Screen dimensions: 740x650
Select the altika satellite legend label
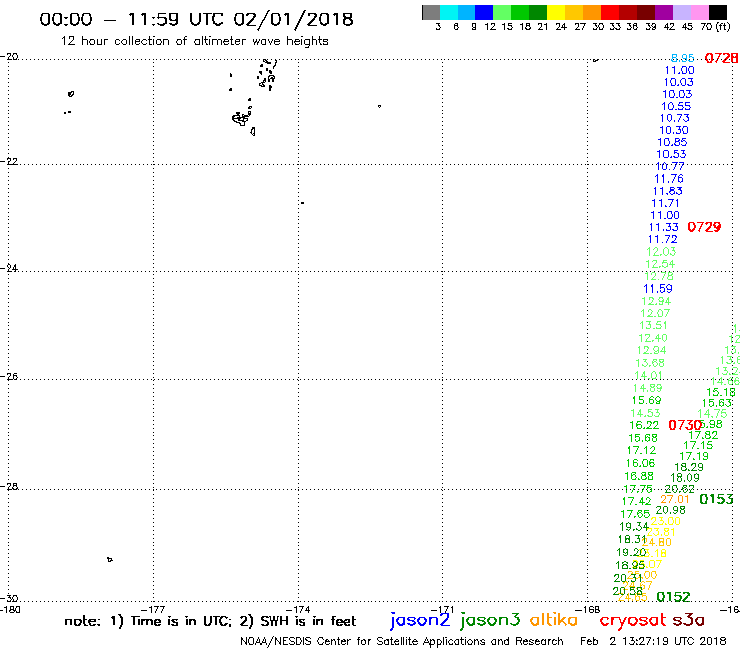(x=554, y=620)
